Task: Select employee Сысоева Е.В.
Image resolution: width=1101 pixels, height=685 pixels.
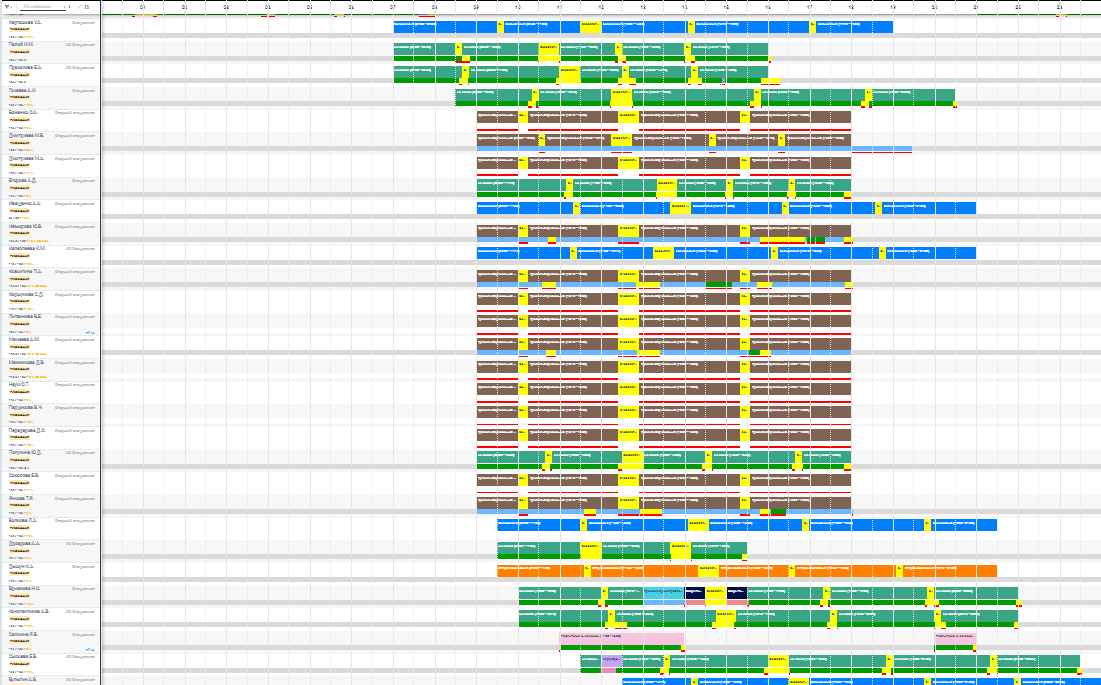Action: click(x=23, y=656)
